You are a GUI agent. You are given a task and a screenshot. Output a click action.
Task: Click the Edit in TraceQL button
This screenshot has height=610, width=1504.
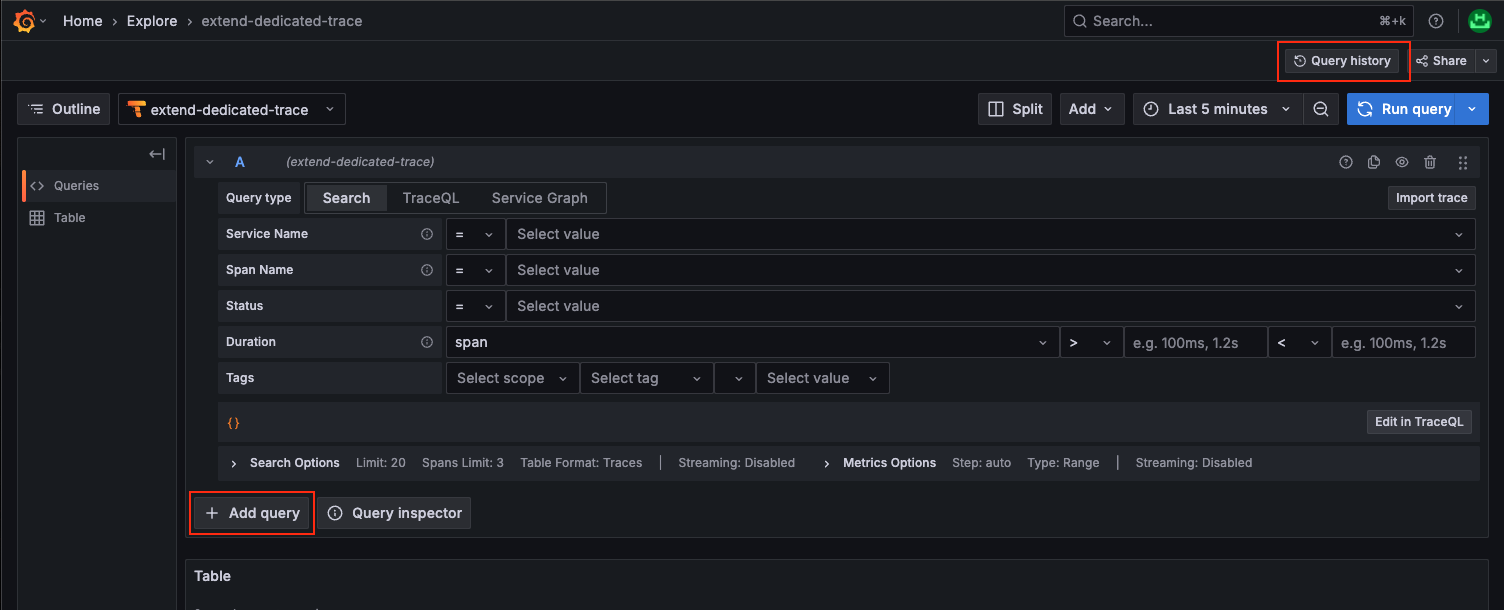[x=1418, y=422]
